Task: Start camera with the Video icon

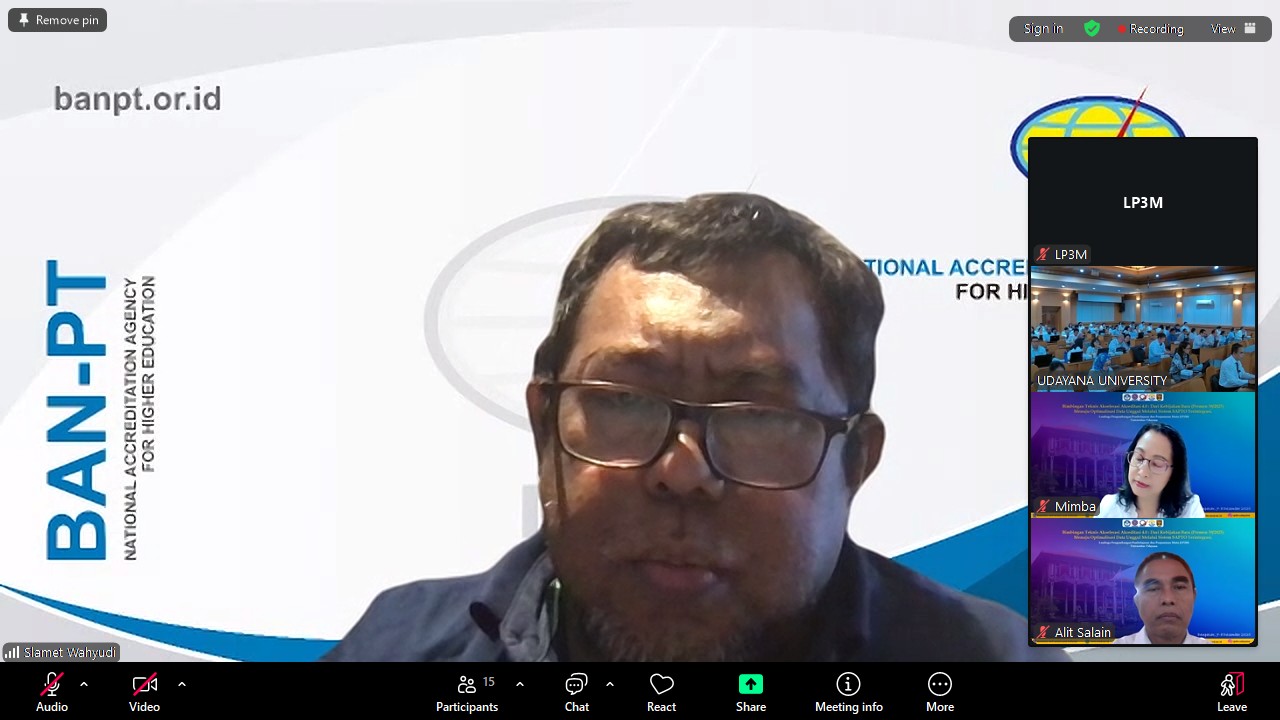Action: pyautogui.click(x=144, y=684)
